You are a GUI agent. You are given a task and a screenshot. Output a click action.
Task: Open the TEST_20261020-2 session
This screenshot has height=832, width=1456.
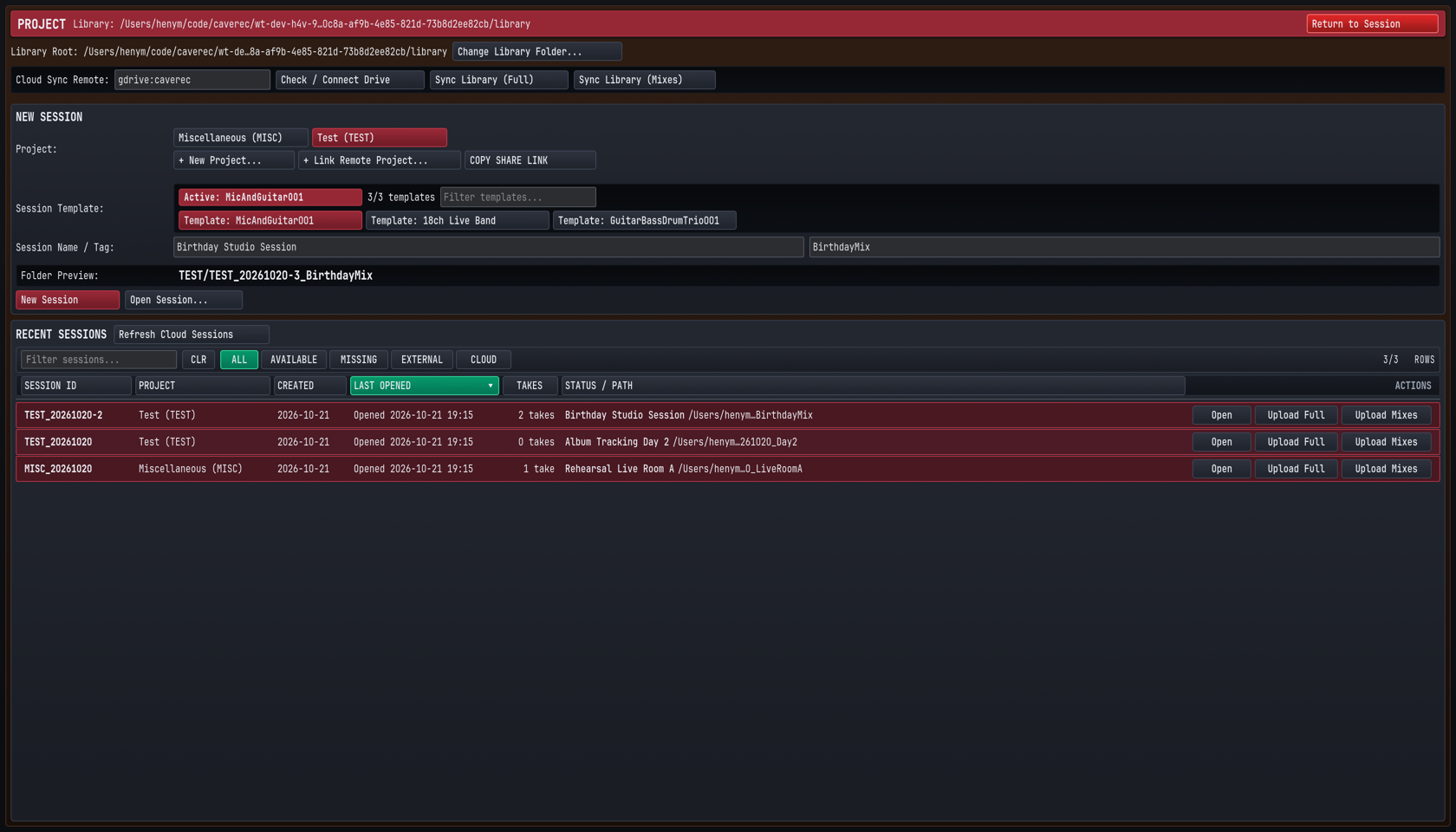pos(1221,415)
